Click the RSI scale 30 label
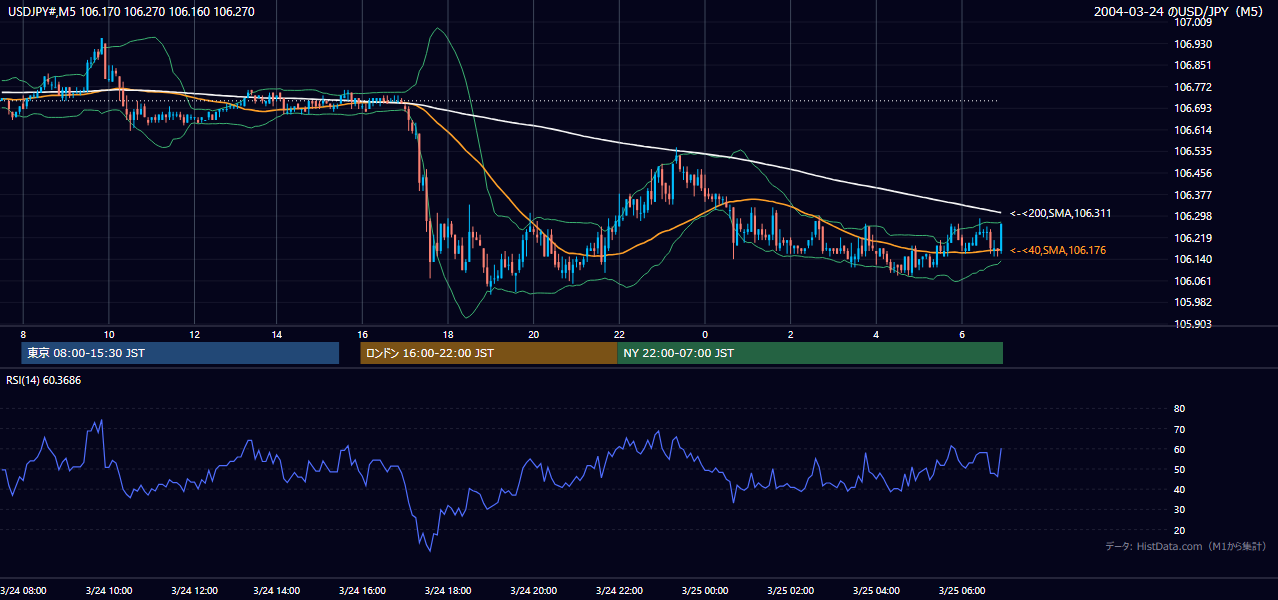 click(x=1180, y=510)
